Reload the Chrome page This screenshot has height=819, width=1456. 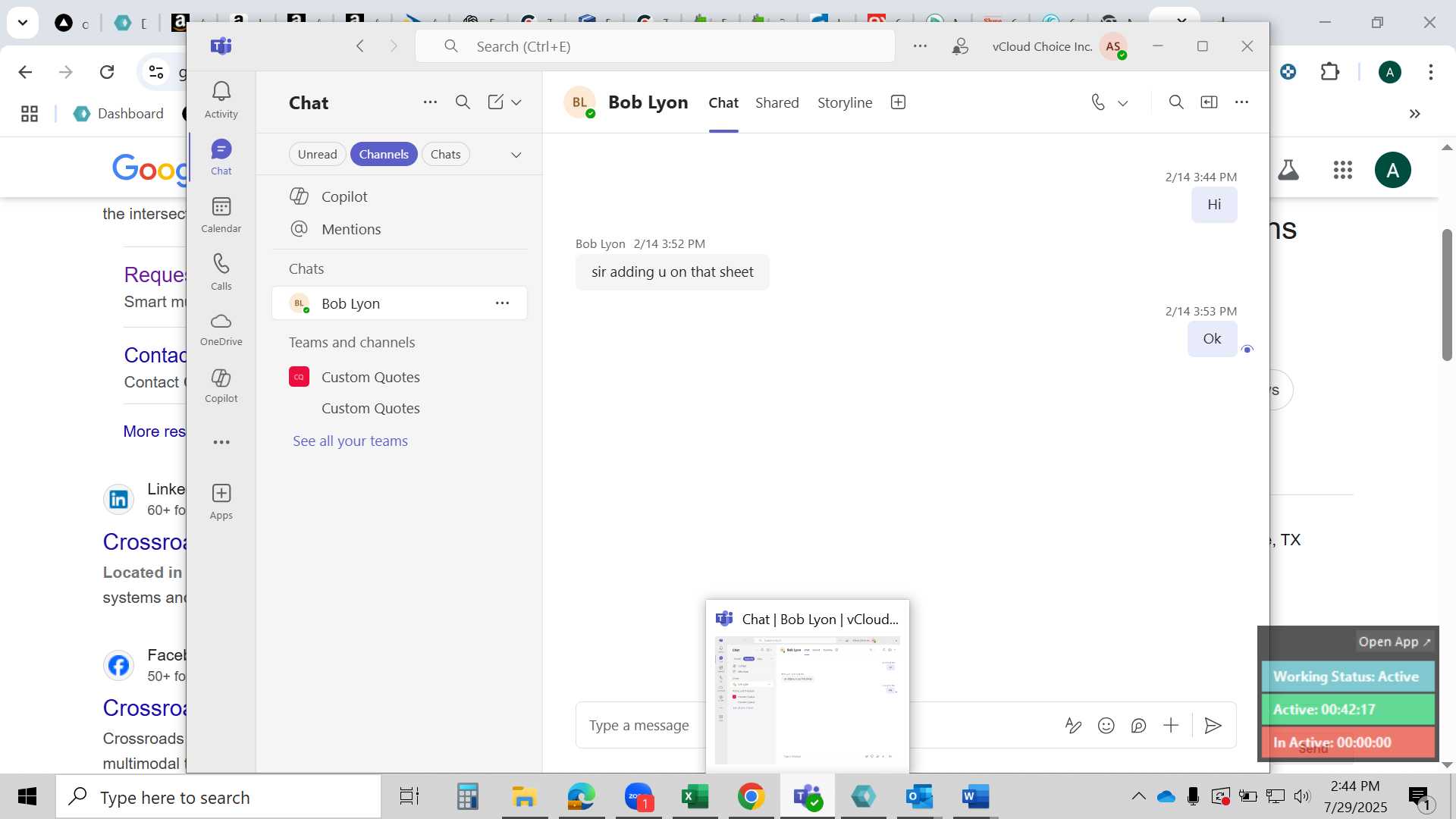click(x=107, y=72)
